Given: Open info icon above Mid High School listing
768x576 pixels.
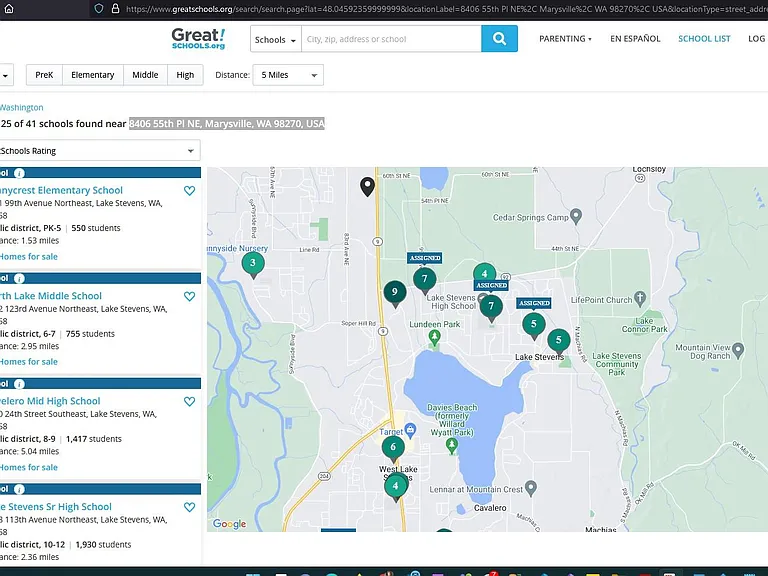Looking at the screenshot, I should [x=19, y=384].
